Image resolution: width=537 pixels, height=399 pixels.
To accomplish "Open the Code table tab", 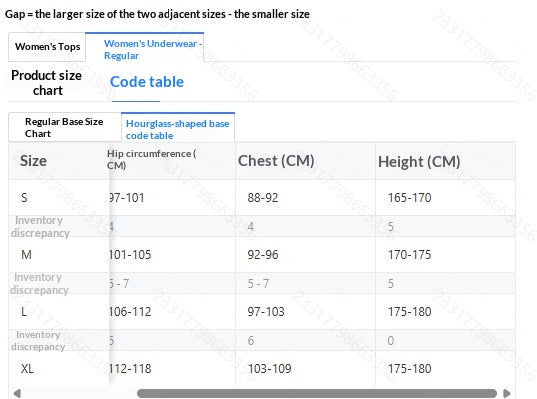I will (x=147, y=82).
